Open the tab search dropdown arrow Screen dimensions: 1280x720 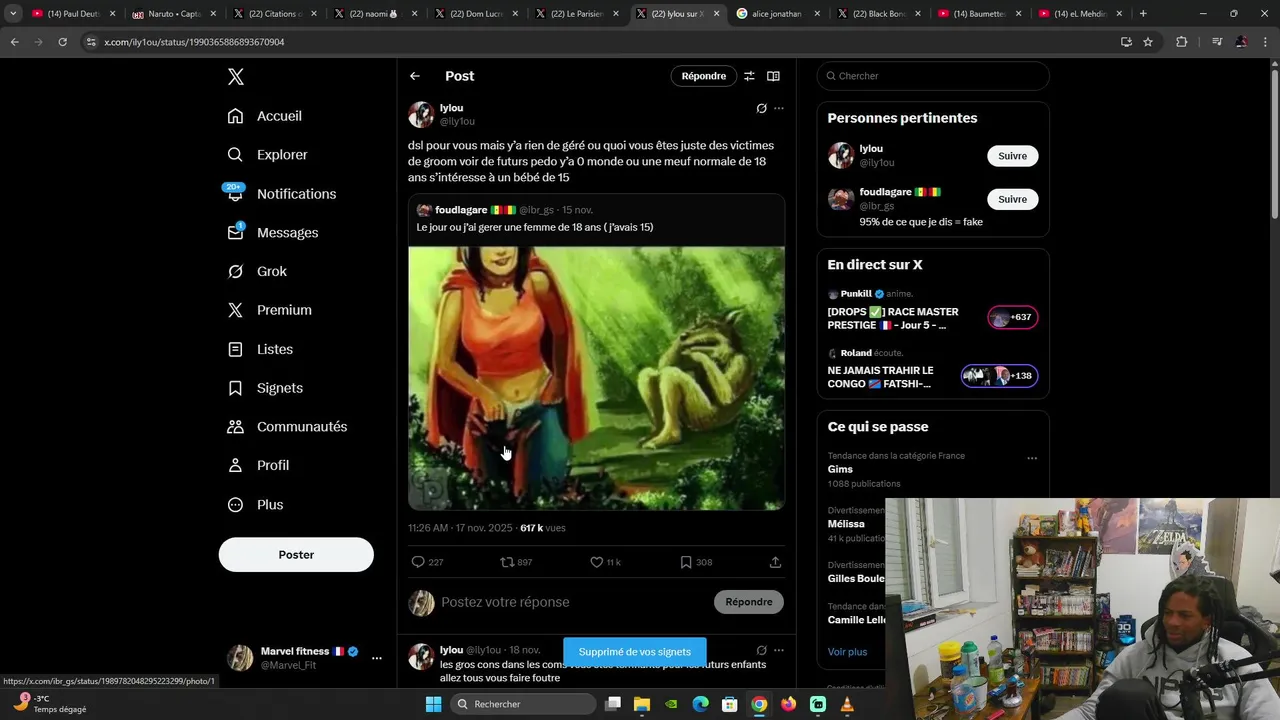click(13, 14)
